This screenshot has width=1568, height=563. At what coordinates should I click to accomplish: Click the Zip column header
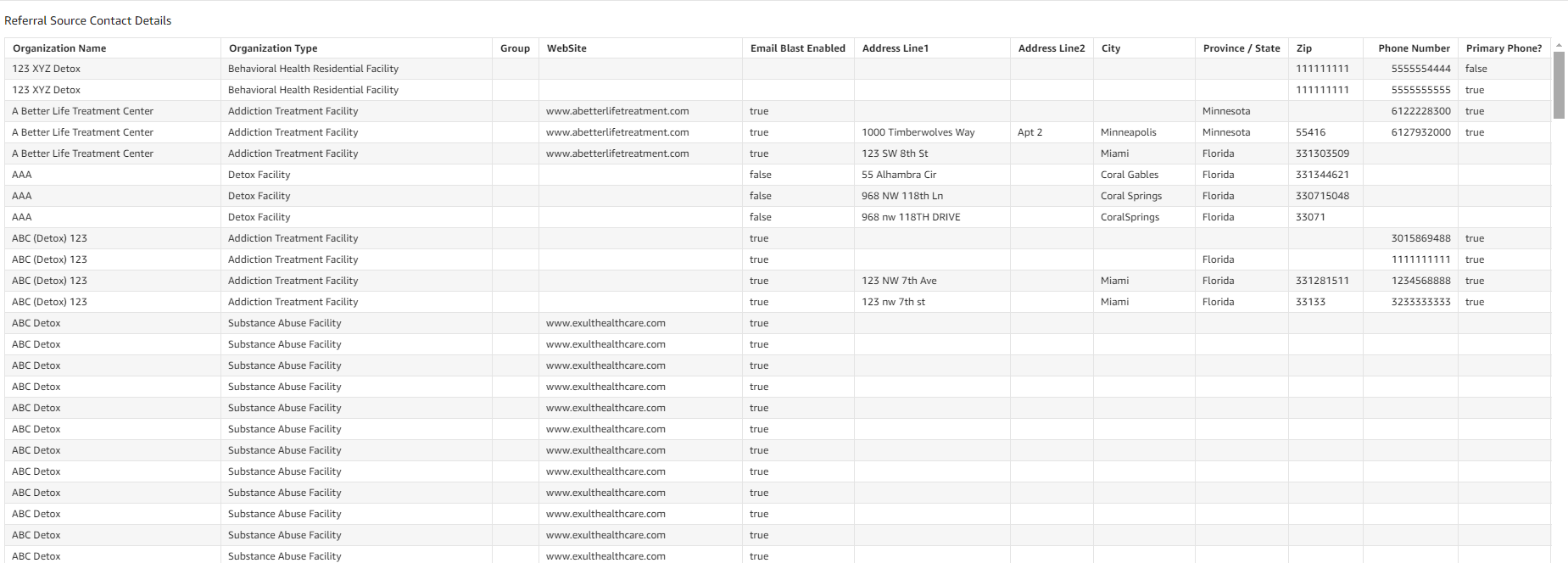pos(1304,48)
